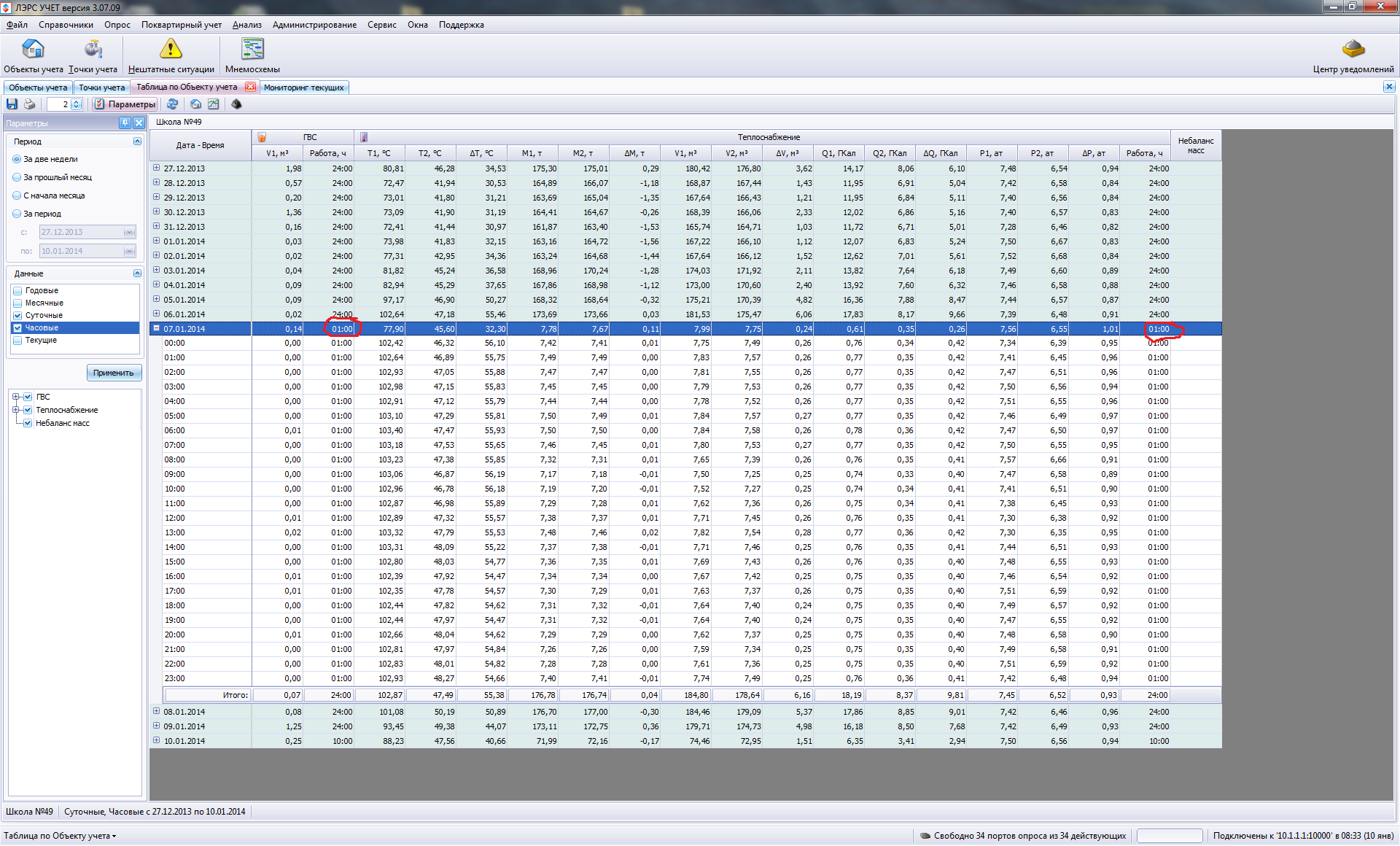Select the За период option

(17, 214)
